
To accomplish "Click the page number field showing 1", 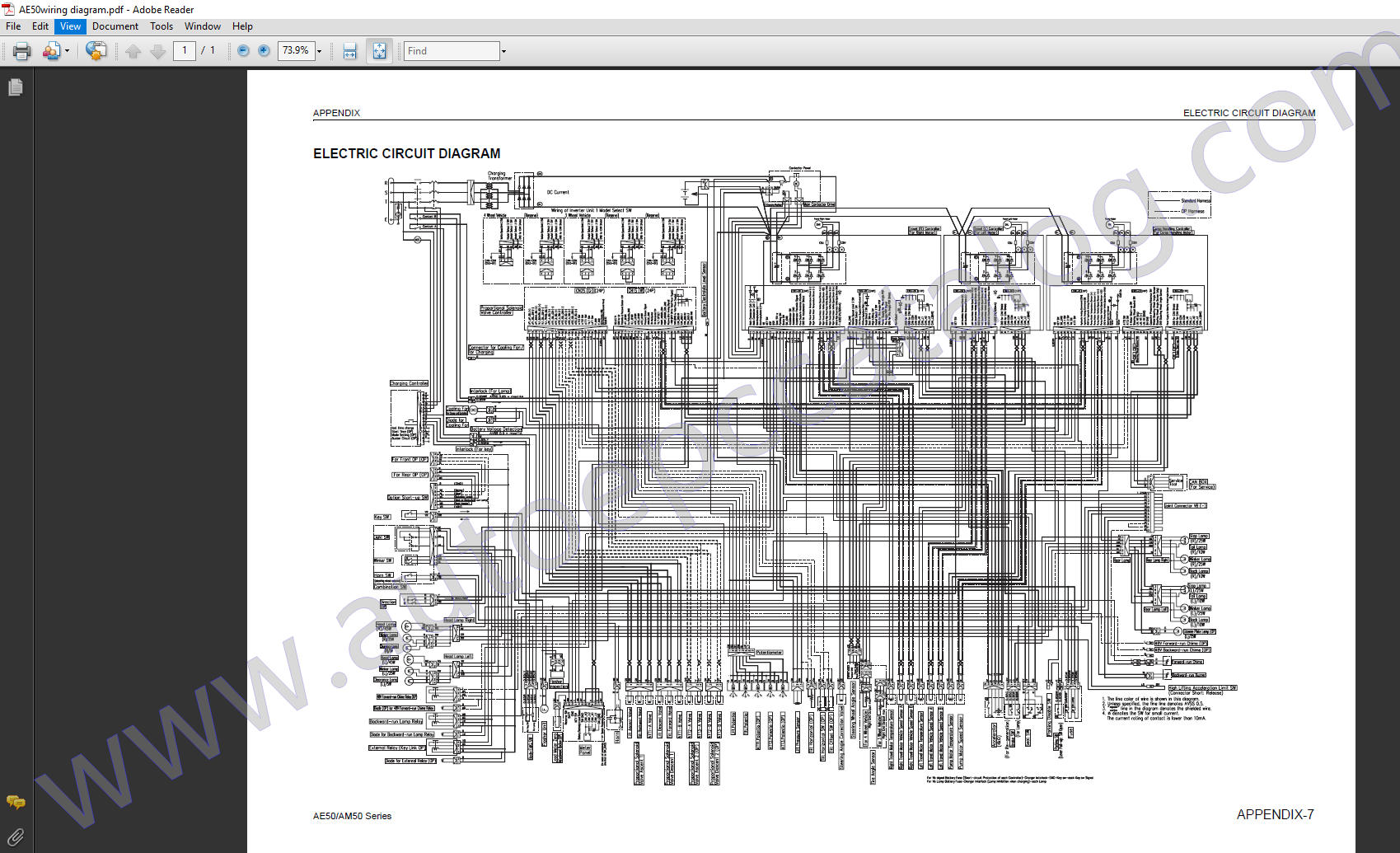I will click(x=185, y=50).
